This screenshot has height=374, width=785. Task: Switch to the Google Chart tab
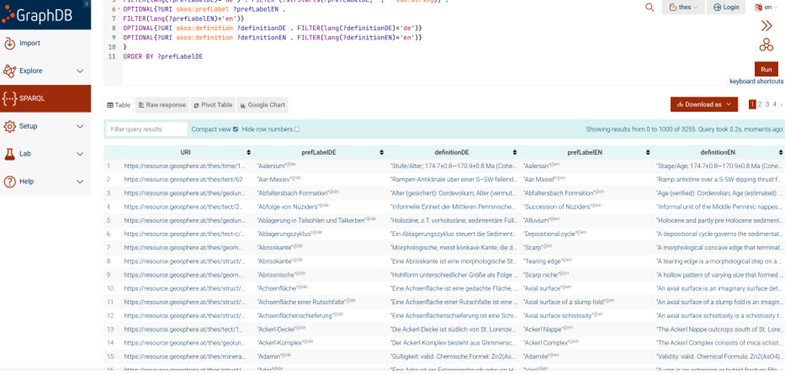262,105
